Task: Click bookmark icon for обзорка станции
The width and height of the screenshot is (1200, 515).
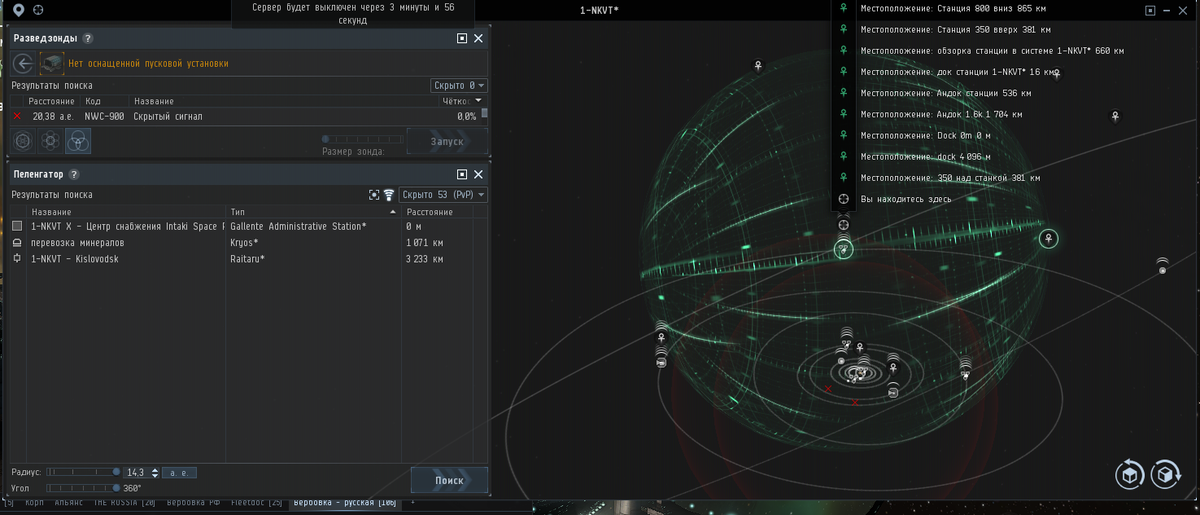Action: (843, 50)
